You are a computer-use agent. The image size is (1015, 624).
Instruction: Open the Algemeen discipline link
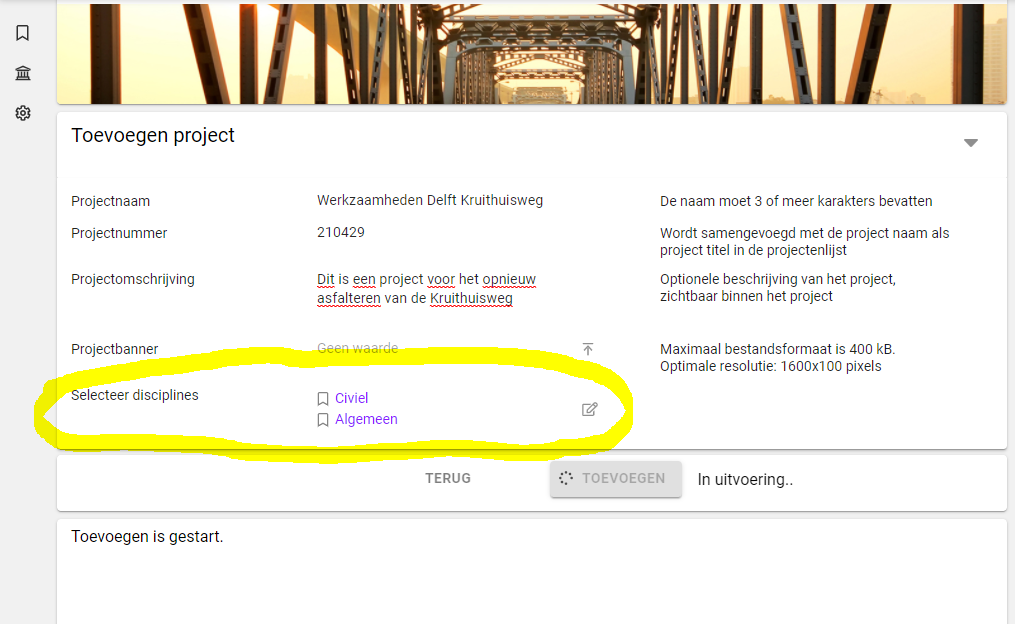(x=366, y=419)
